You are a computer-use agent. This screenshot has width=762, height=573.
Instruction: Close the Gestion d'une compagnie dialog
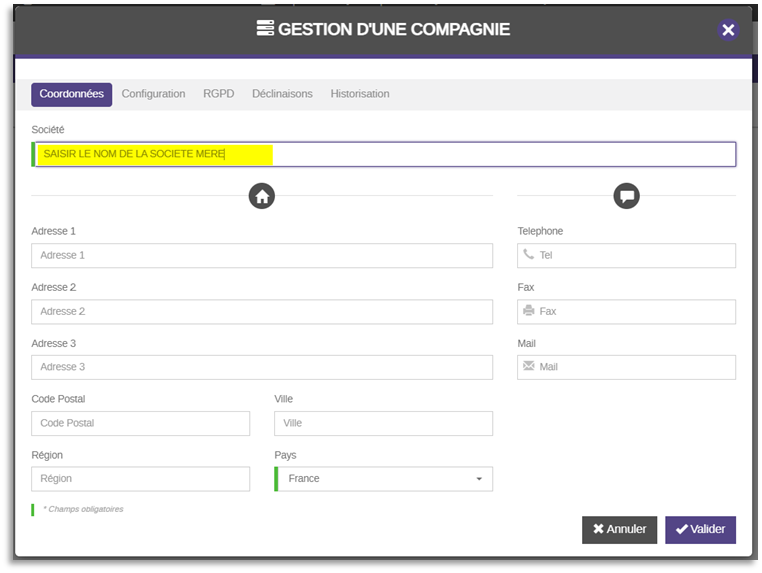728,30
